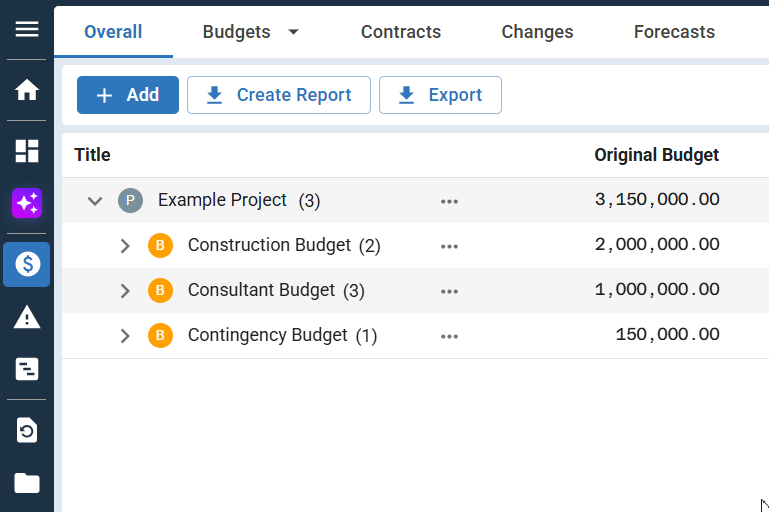This screenshot has width=769, height=512.
Task: Open the warning triangle risks icon
Action: coord(27,318)
